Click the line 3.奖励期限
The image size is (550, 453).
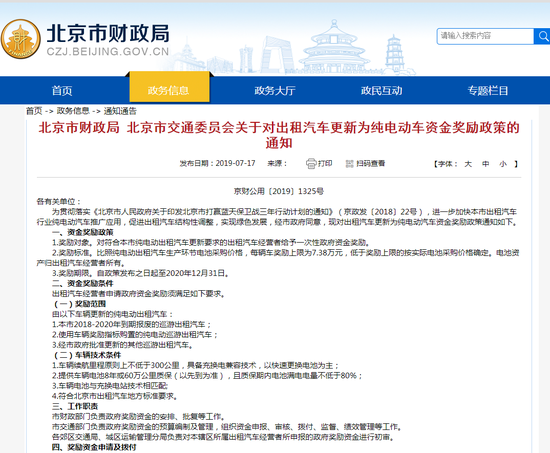(141, 273)
